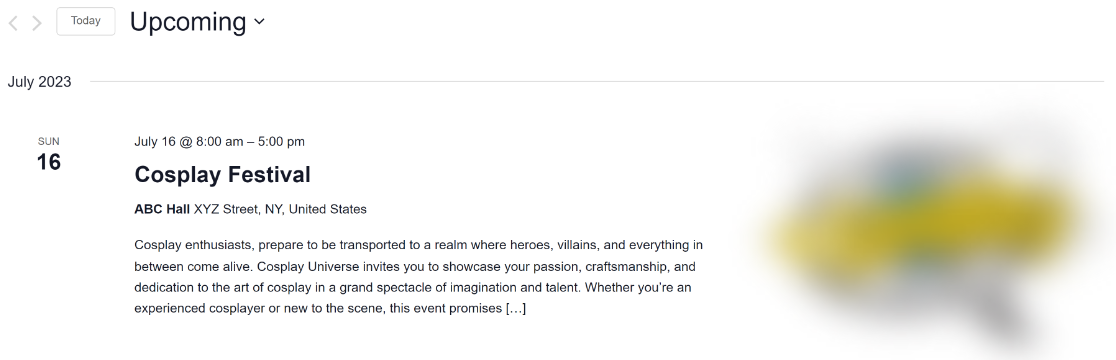This screenshot has width=1116, height=360.
Task: Select the ABC Hall venue name
Action: pos(162,209)
